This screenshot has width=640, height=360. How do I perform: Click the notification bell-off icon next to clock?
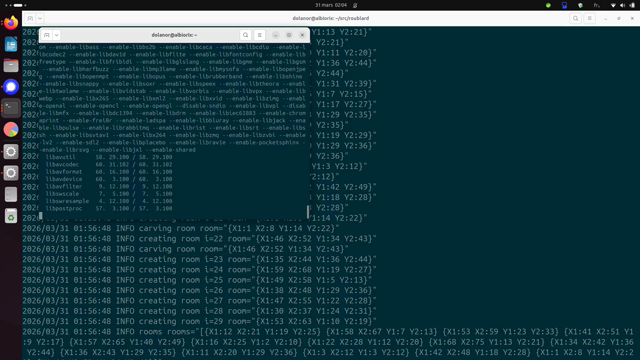click(355, 5)
